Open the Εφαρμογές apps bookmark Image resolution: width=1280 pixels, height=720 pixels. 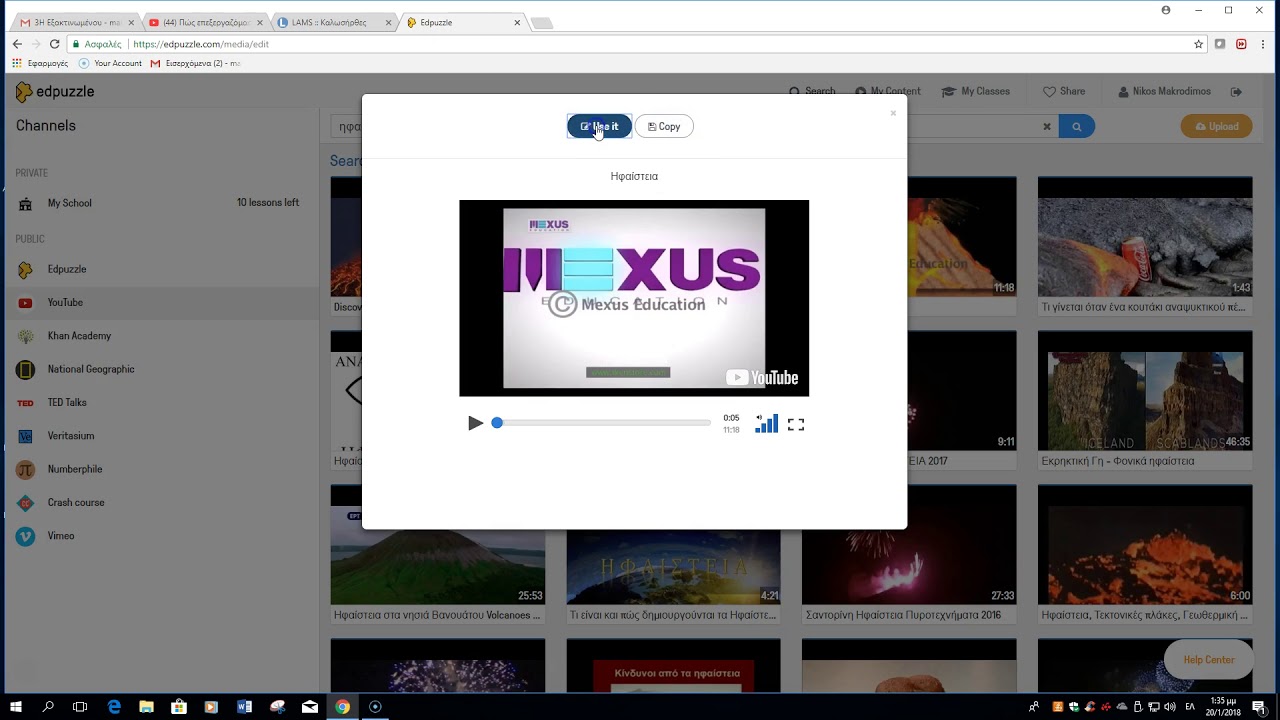40,63
